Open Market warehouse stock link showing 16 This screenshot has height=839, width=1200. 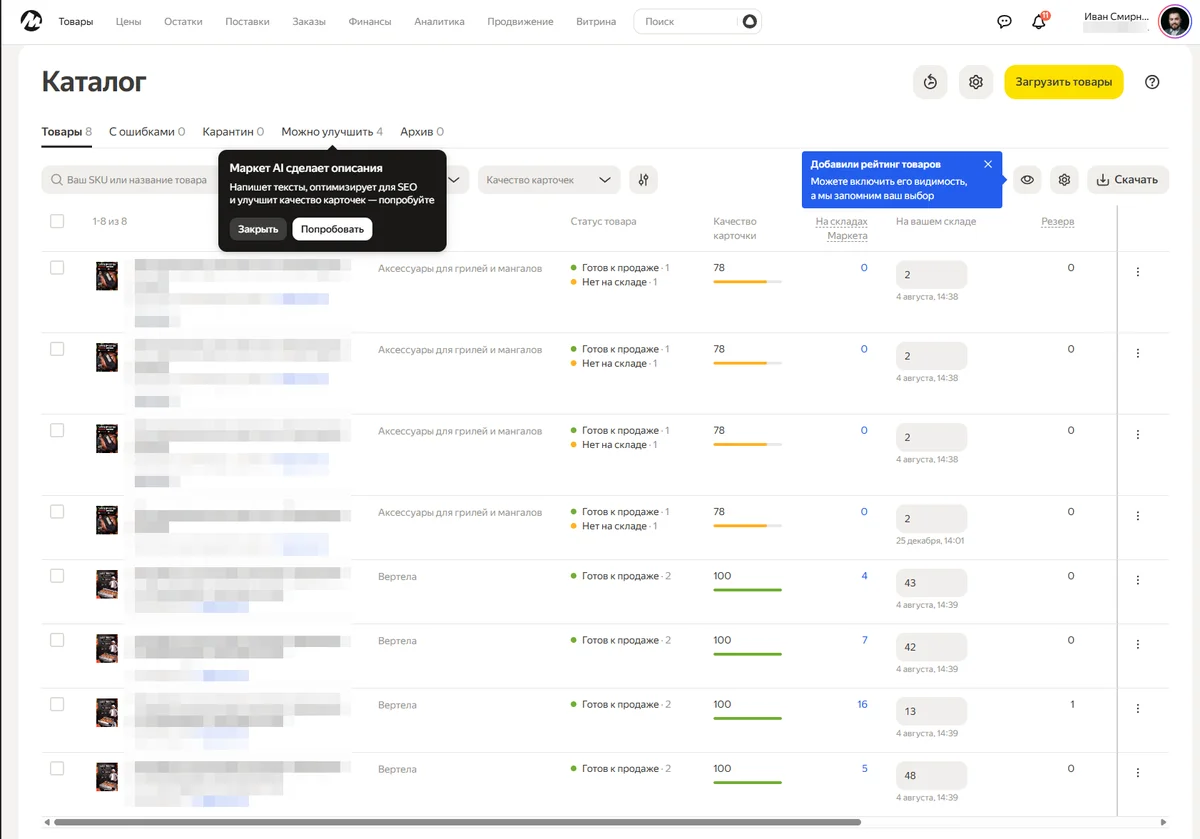(x=862, y=704)
